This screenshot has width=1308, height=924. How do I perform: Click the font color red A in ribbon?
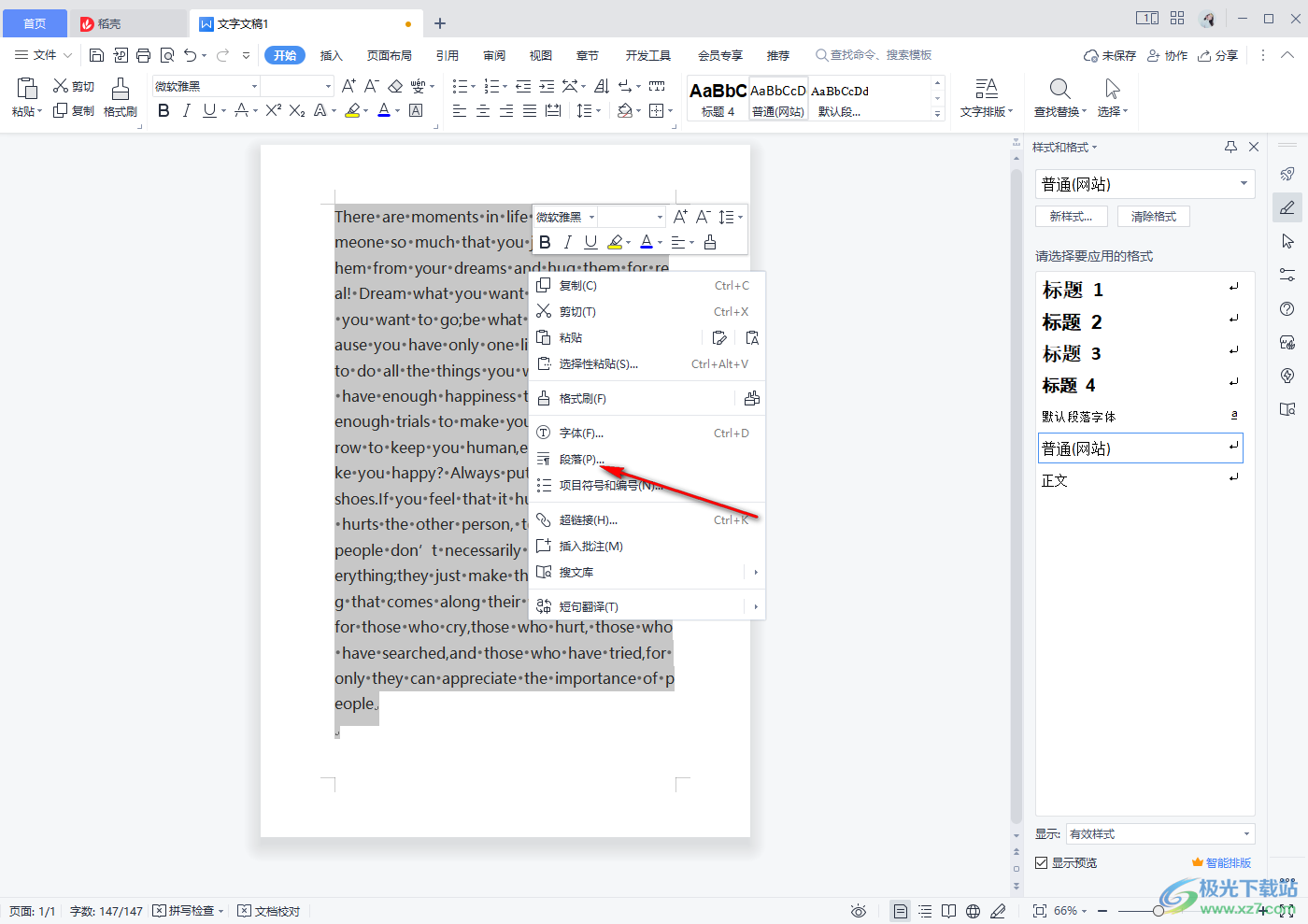[x=384, y=110]
